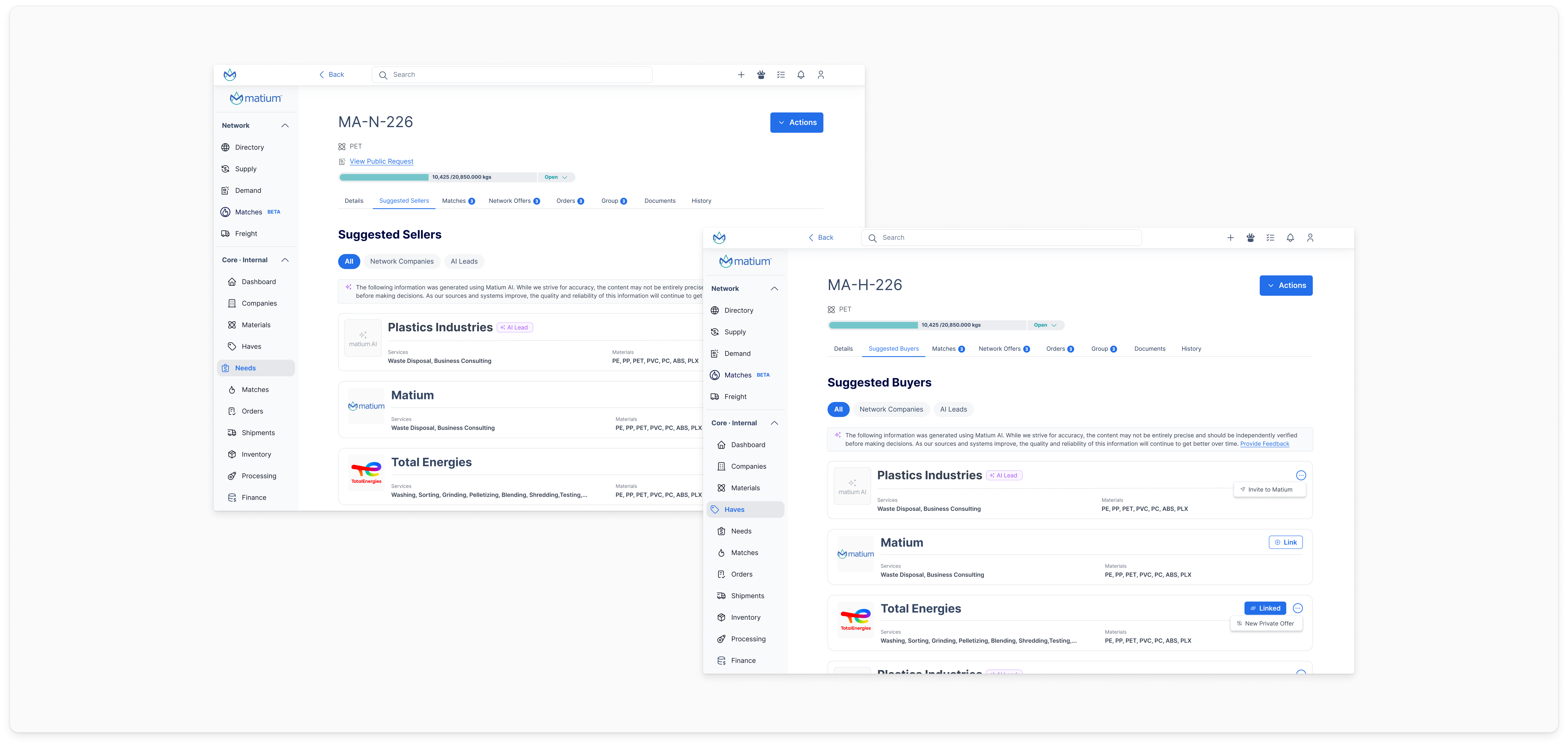
Task: Open the notifications bell icon
Action: click(x=1290, y=237)
